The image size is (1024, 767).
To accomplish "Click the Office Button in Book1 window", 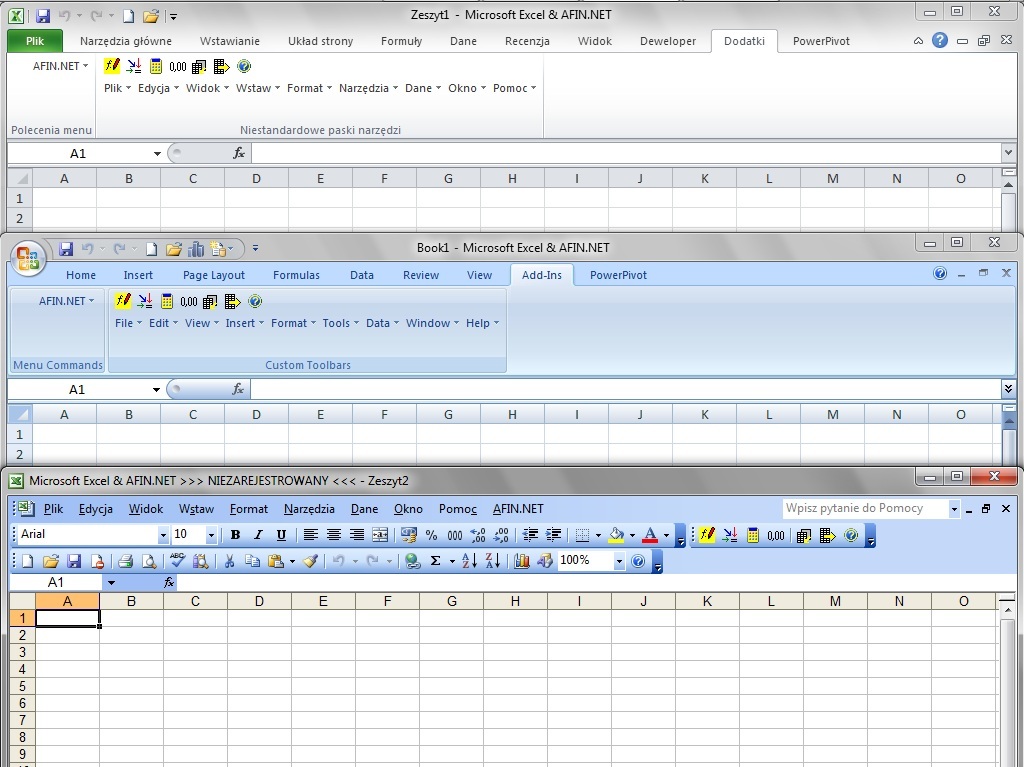I will click(27, 257).
